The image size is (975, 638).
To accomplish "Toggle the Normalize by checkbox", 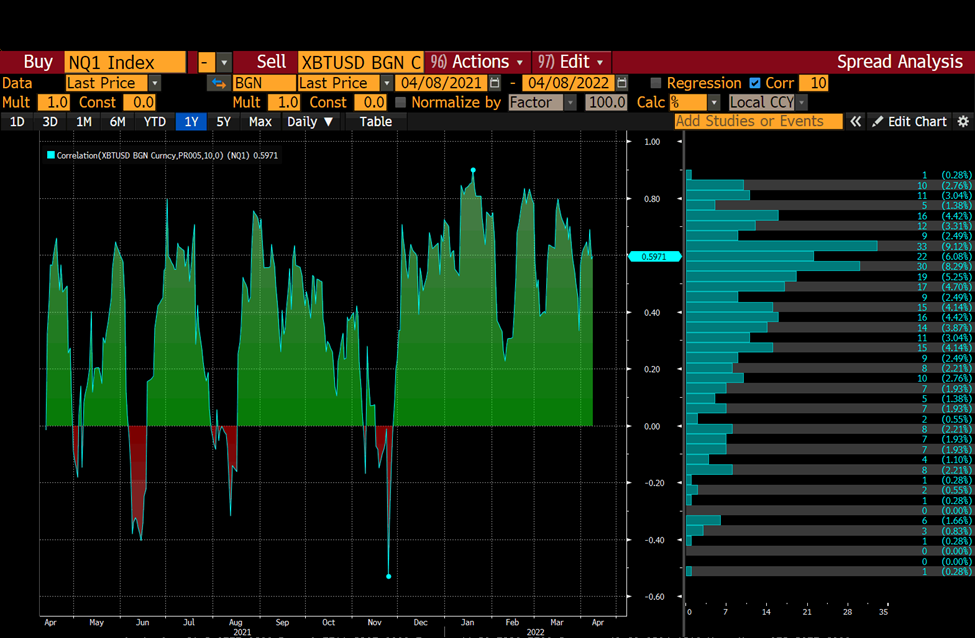I will pyautogui.click(x=400, y=102).
